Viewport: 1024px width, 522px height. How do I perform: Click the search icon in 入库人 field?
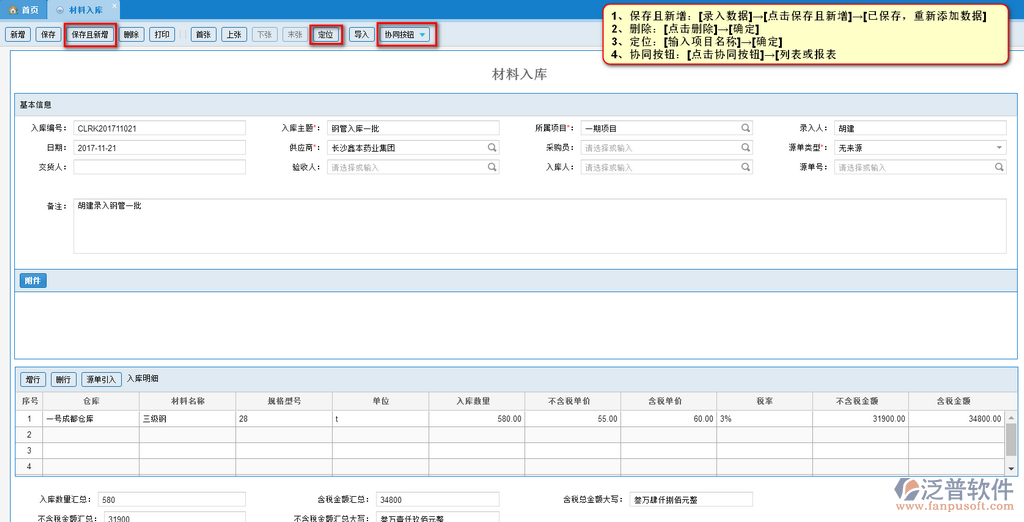745,167
